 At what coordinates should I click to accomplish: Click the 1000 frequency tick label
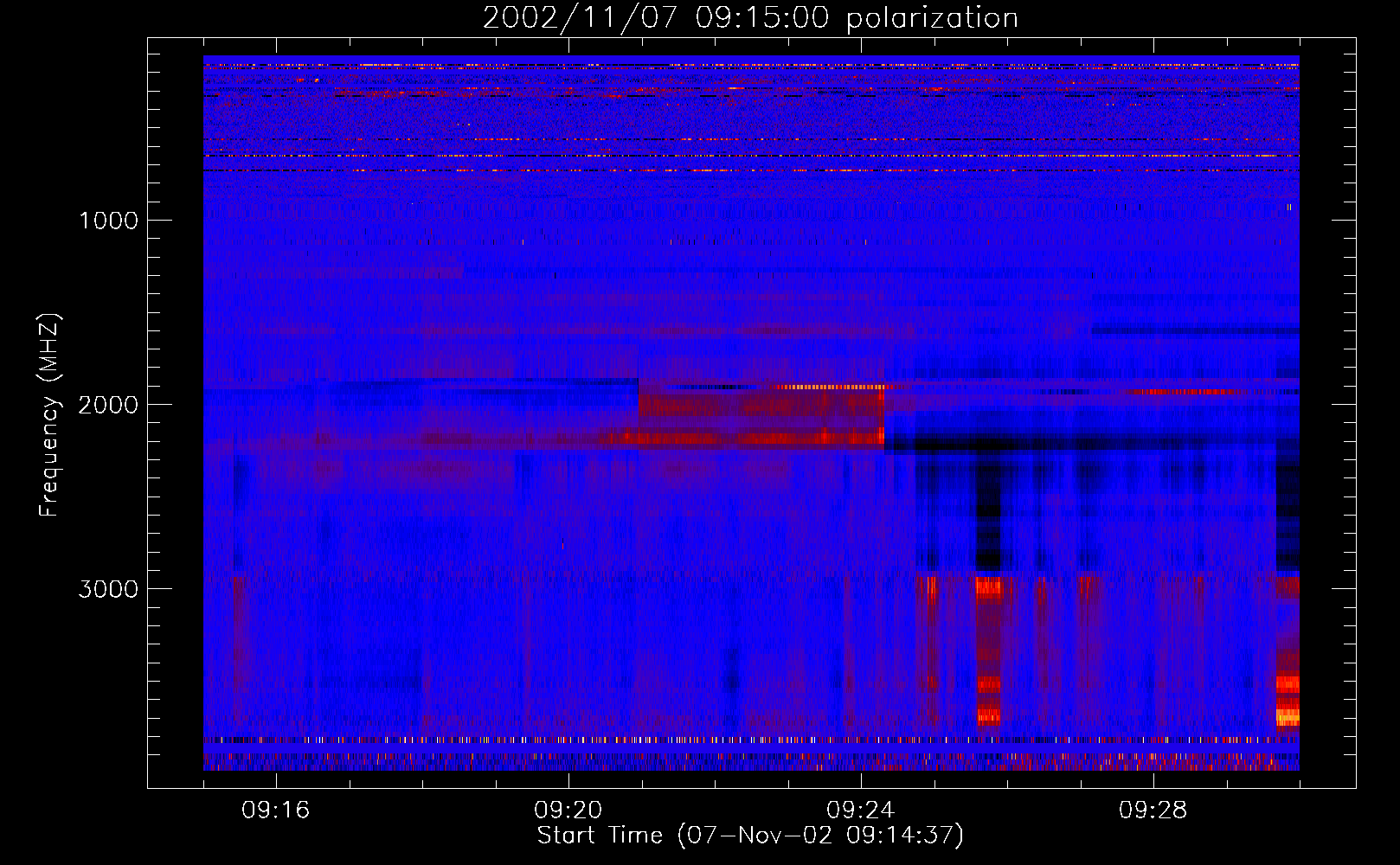pos(108,221)
